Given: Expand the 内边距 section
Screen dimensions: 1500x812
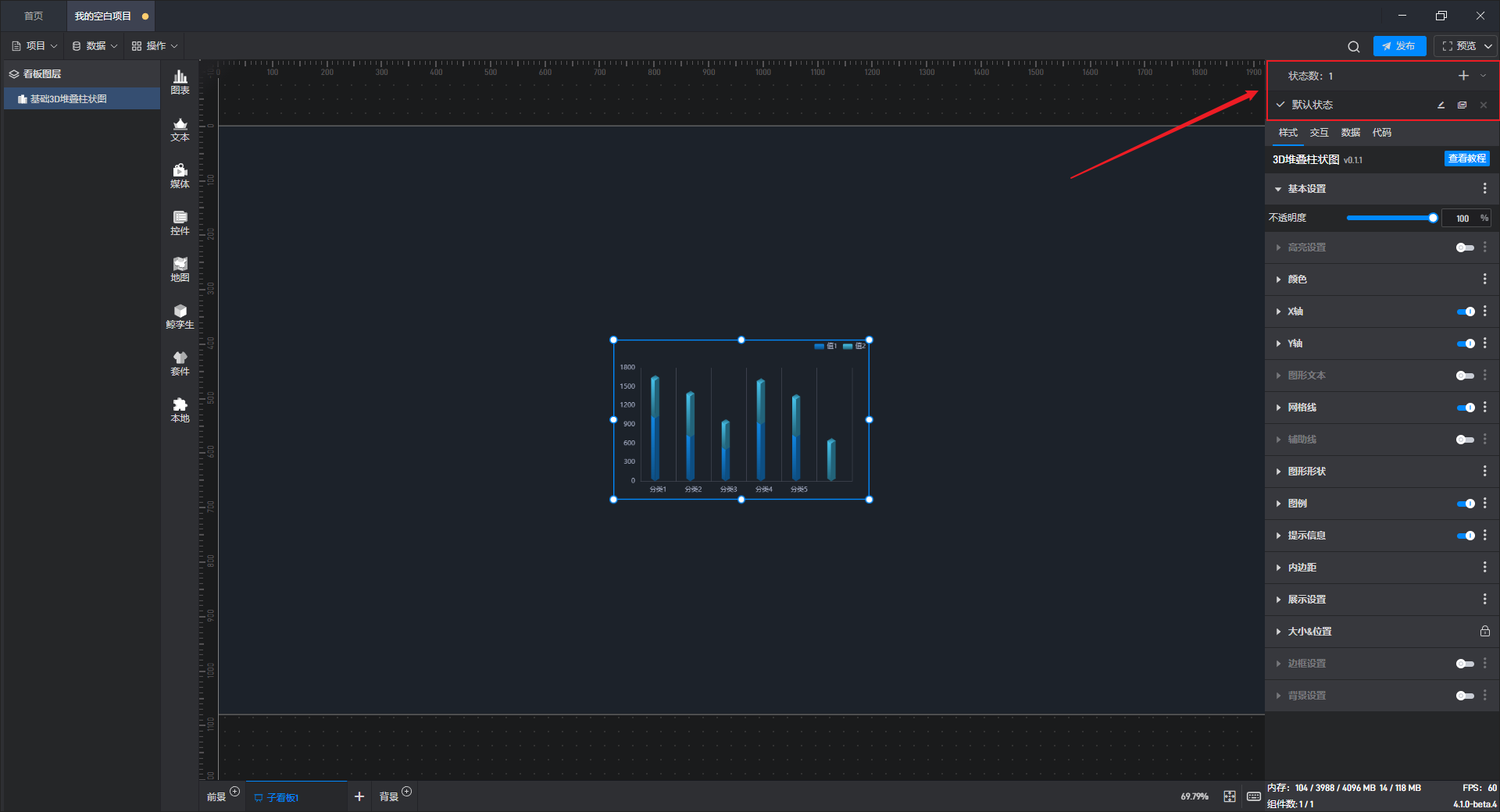Looking at the screenshot, I should pos(1278,568).
